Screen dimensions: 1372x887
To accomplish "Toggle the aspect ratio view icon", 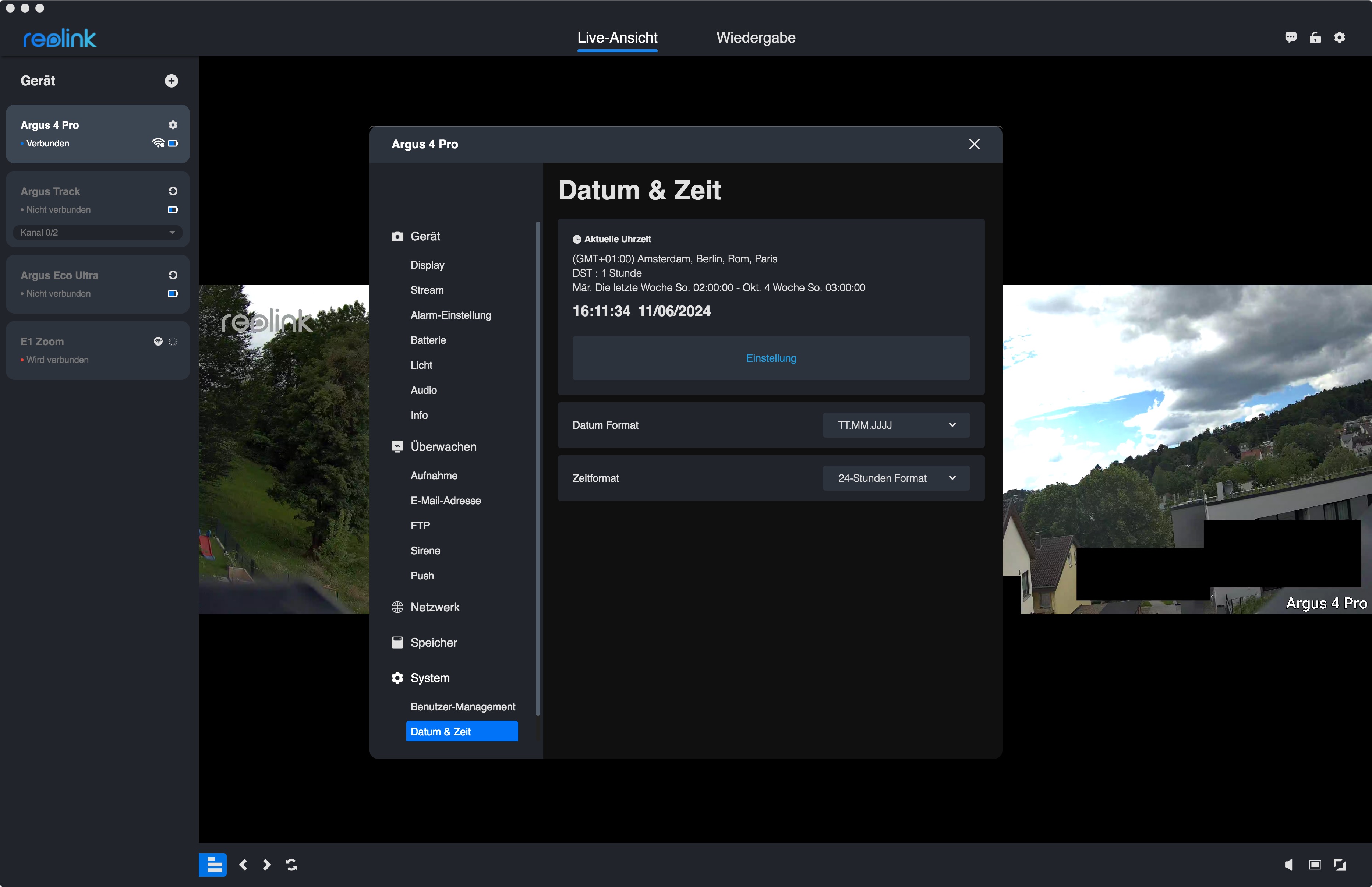I will pos(1315,865).
